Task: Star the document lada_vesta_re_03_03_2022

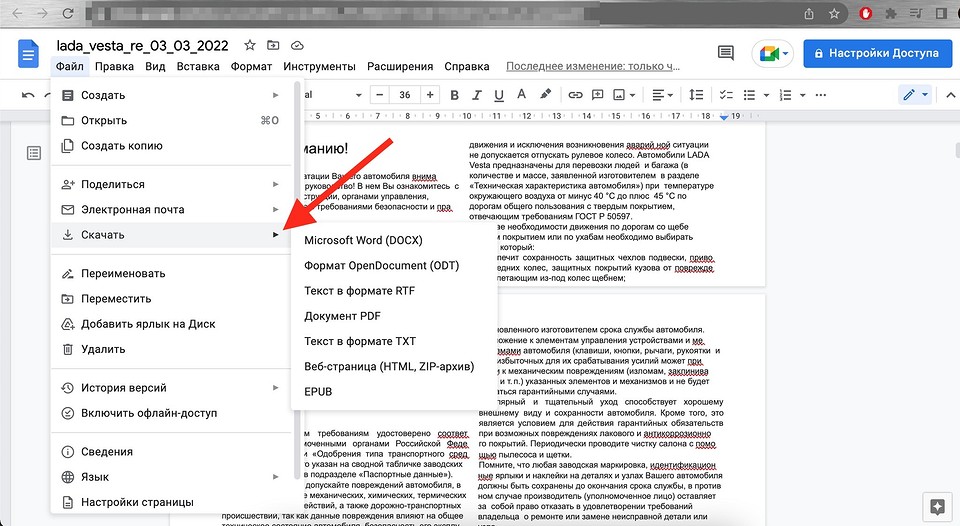Action: [250, 46]
